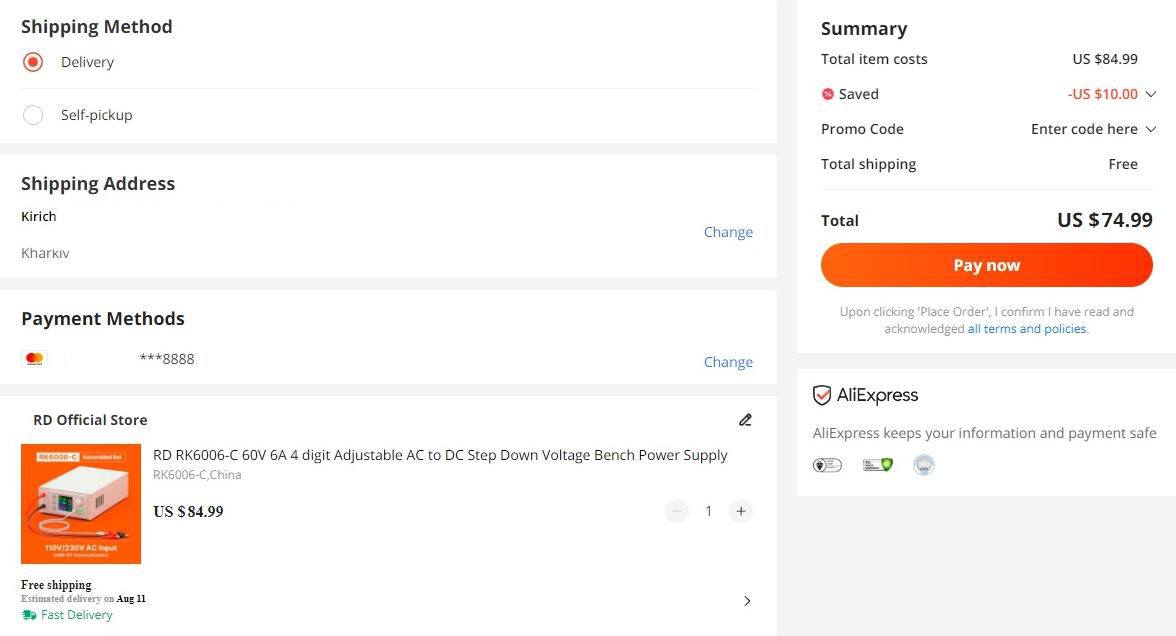This screenshot has height=636, width=1176.
Task: Click the RK6006-C power supply product thumbnail
Action: pyautogui.click(x=81, y=504)
